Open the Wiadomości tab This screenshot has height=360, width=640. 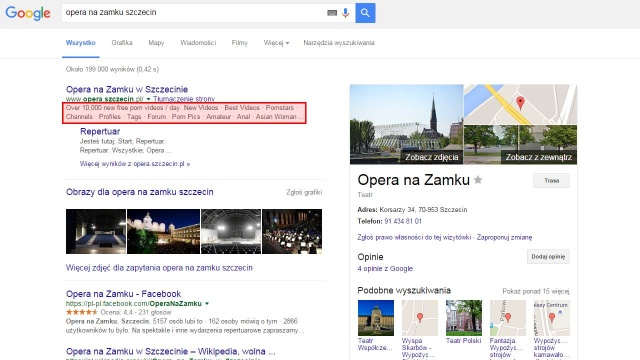coord(198,43)
